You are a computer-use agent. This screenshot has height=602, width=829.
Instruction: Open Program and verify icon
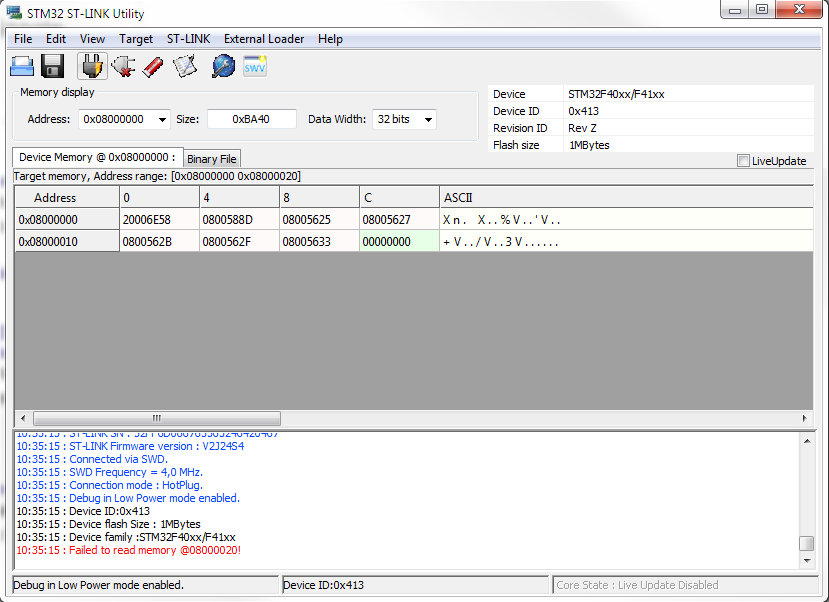(185, 67)
